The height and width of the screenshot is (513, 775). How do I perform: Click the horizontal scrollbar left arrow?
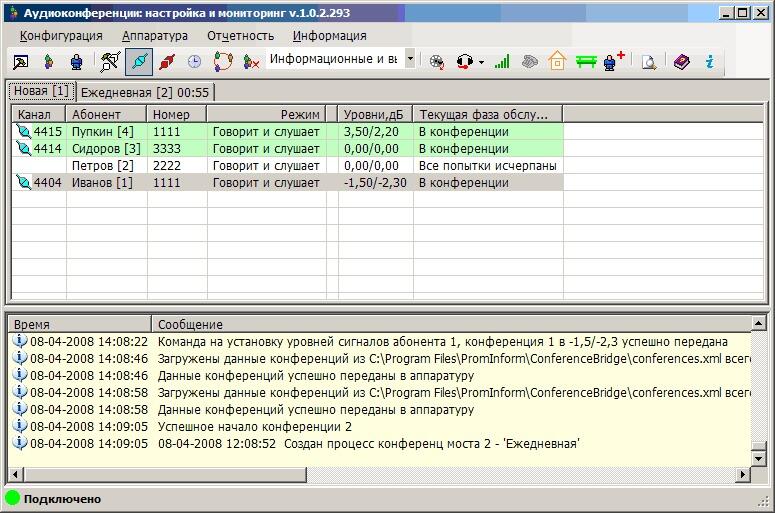point(15,474)
